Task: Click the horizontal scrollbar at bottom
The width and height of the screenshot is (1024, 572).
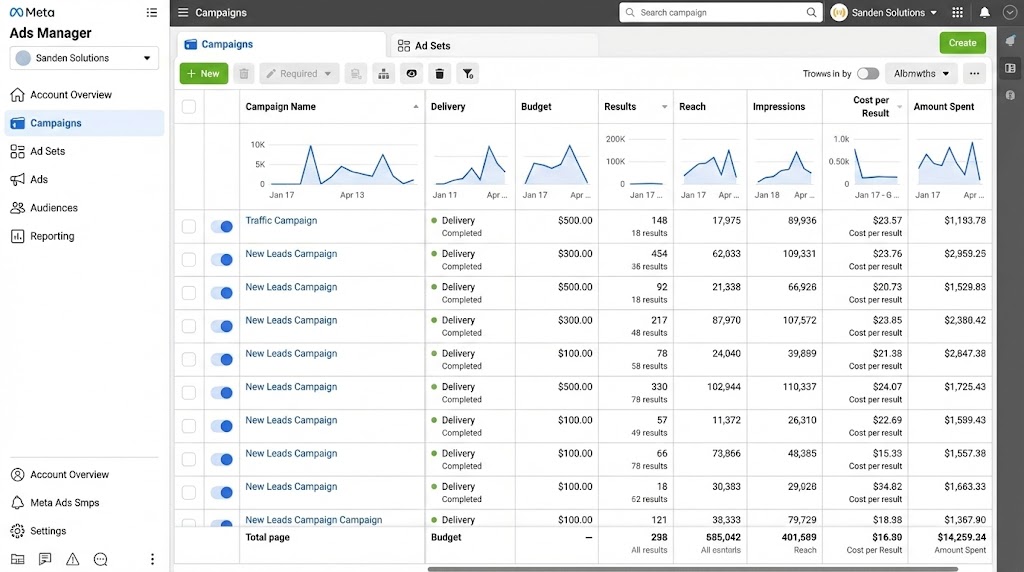Action: click(692, 569)
